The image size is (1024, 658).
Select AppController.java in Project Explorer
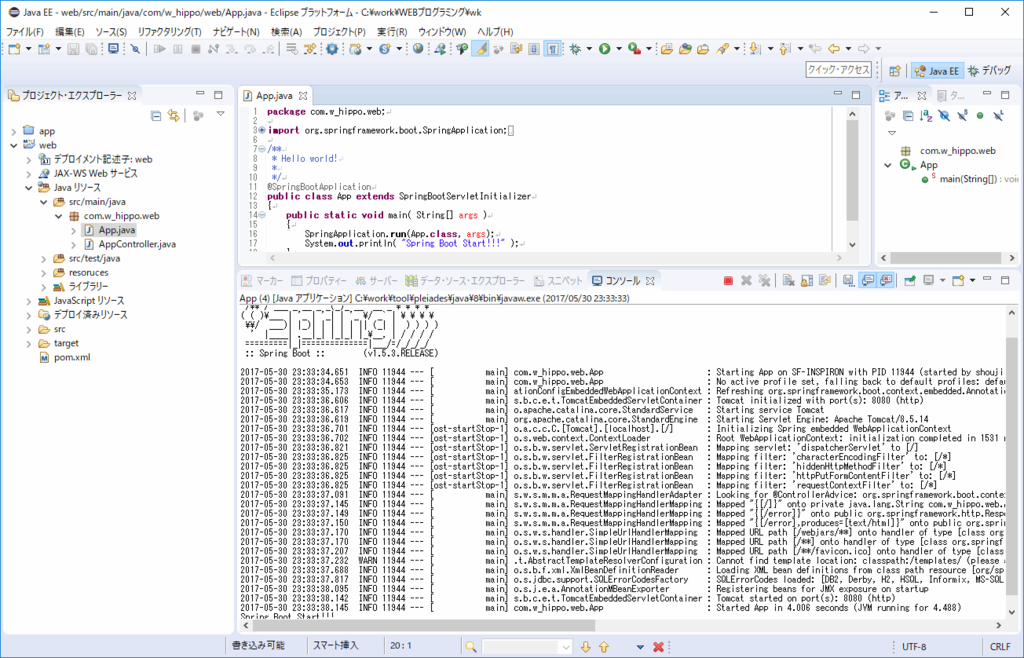click(137, 244)
